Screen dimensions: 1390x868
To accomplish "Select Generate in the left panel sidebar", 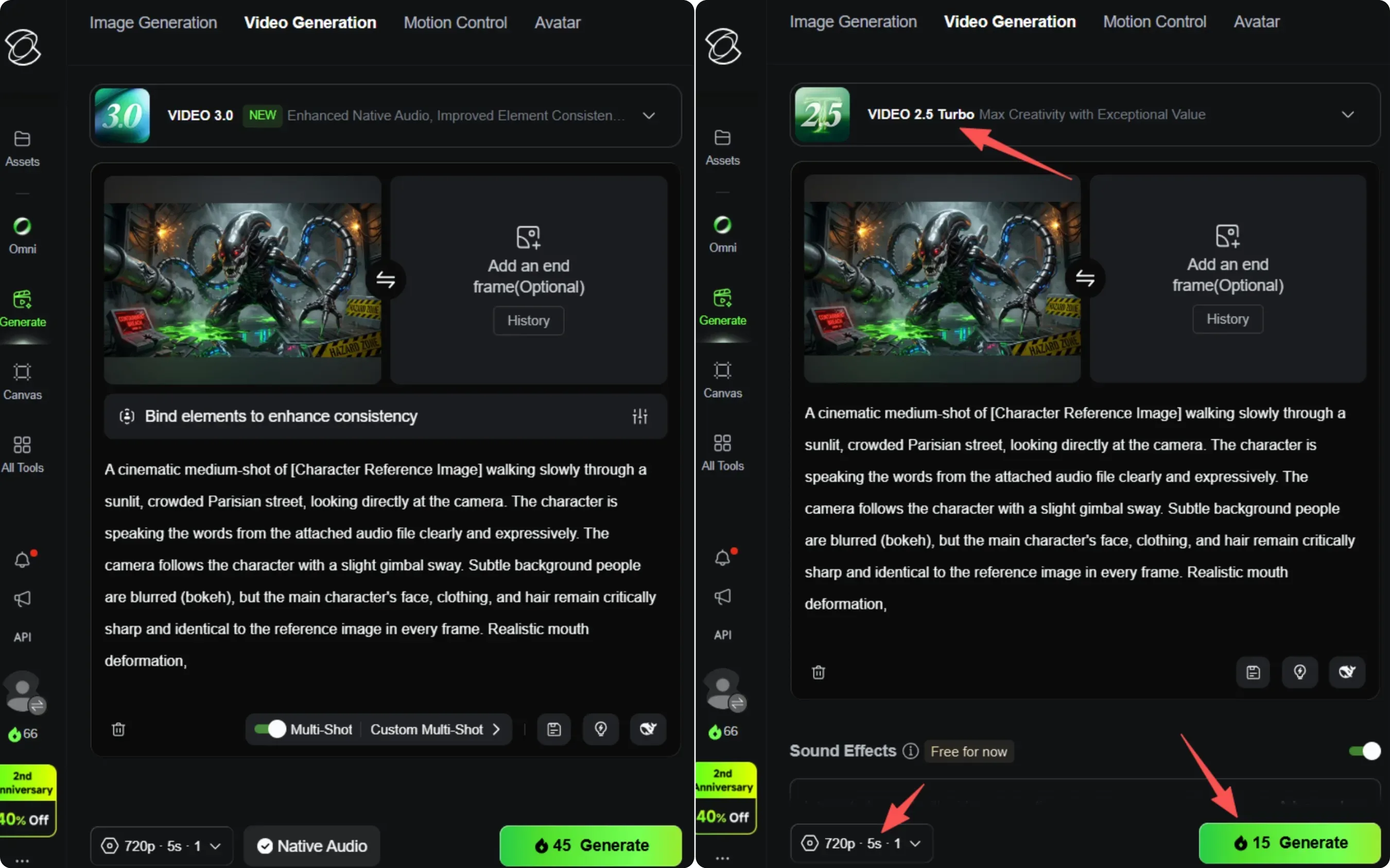I will (23, 309).
